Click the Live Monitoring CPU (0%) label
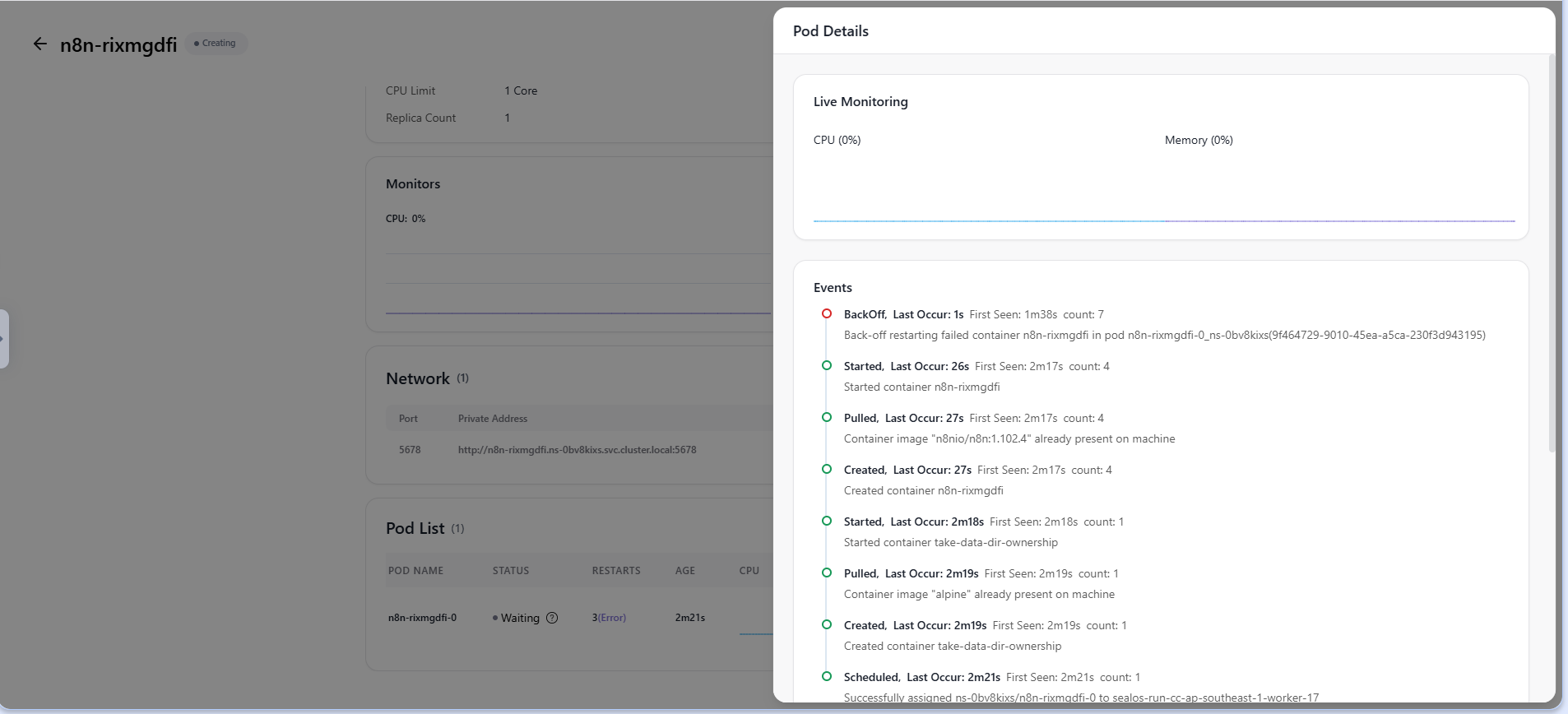Image resolution: width=1568 pixels, height=714 pixels. (x=837, y=141)
